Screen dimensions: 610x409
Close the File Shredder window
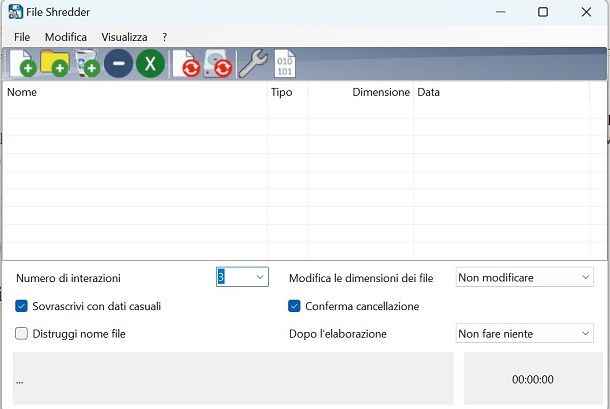point(586,12)
